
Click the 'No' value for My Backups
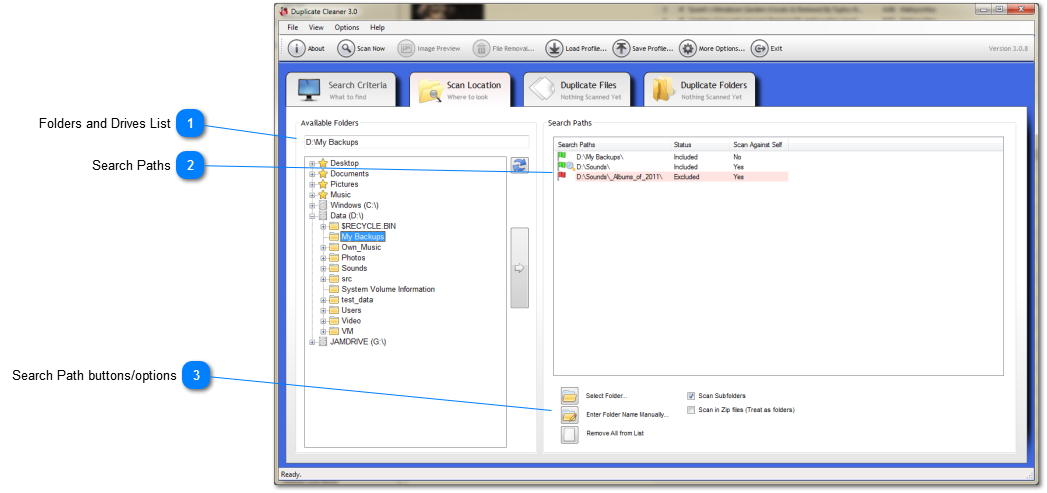pyautogui.click(x=737, y=156)
